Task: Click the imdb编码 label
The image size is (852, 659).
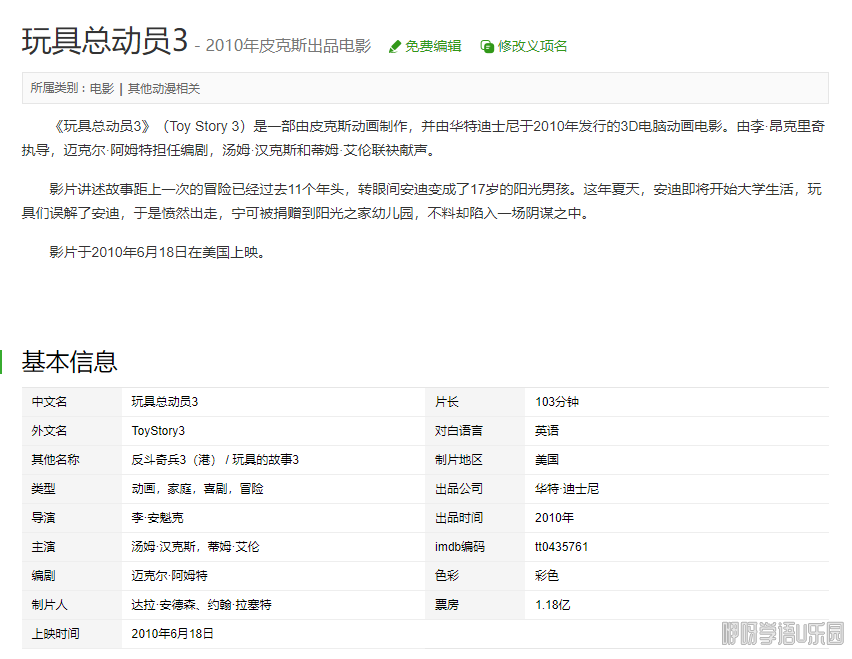Action: tap(460, 547)
